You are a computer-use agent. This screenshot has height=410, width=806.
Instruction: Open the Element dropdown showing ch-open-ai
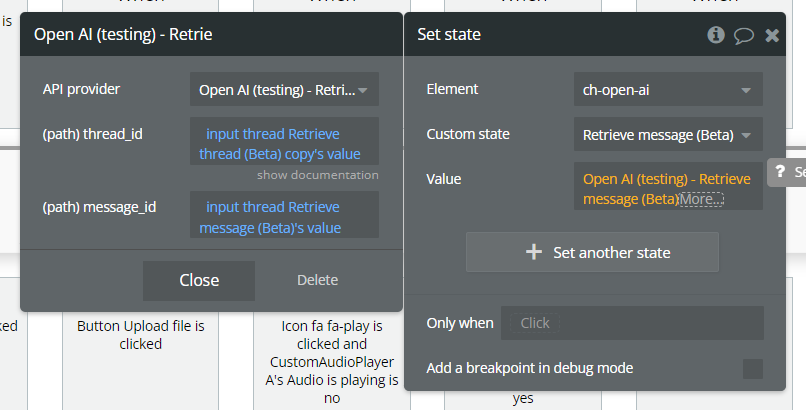[668, 90]
